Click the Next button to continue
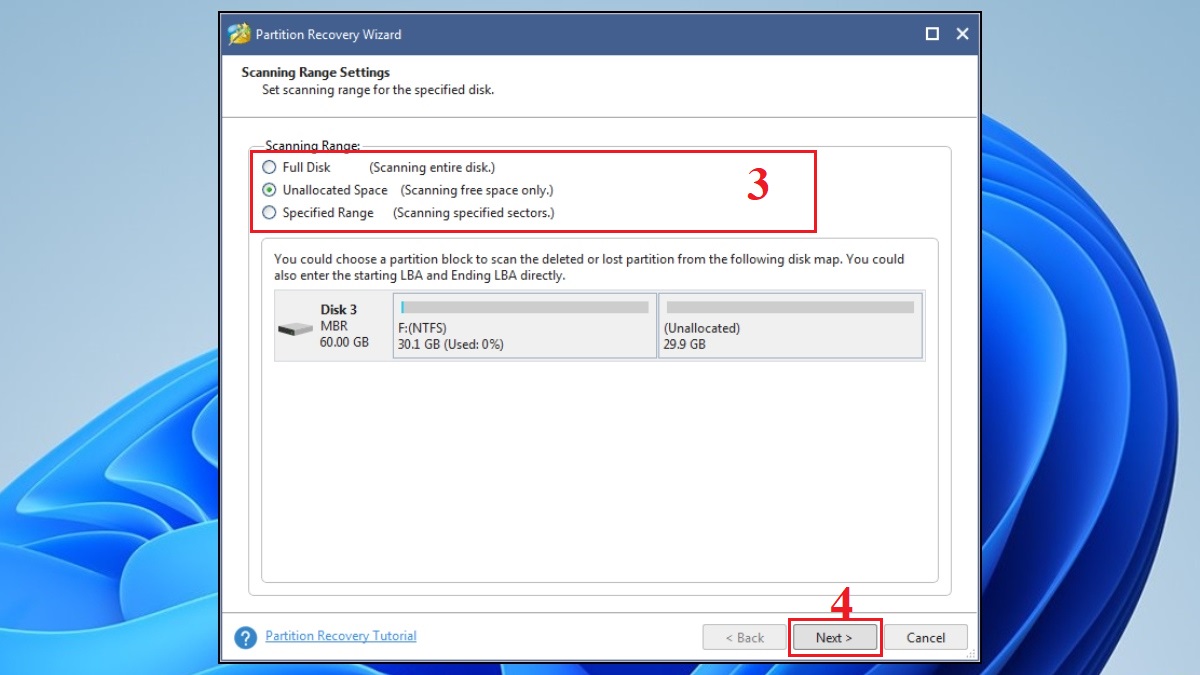1200x675 pixels. coord(835,637)
